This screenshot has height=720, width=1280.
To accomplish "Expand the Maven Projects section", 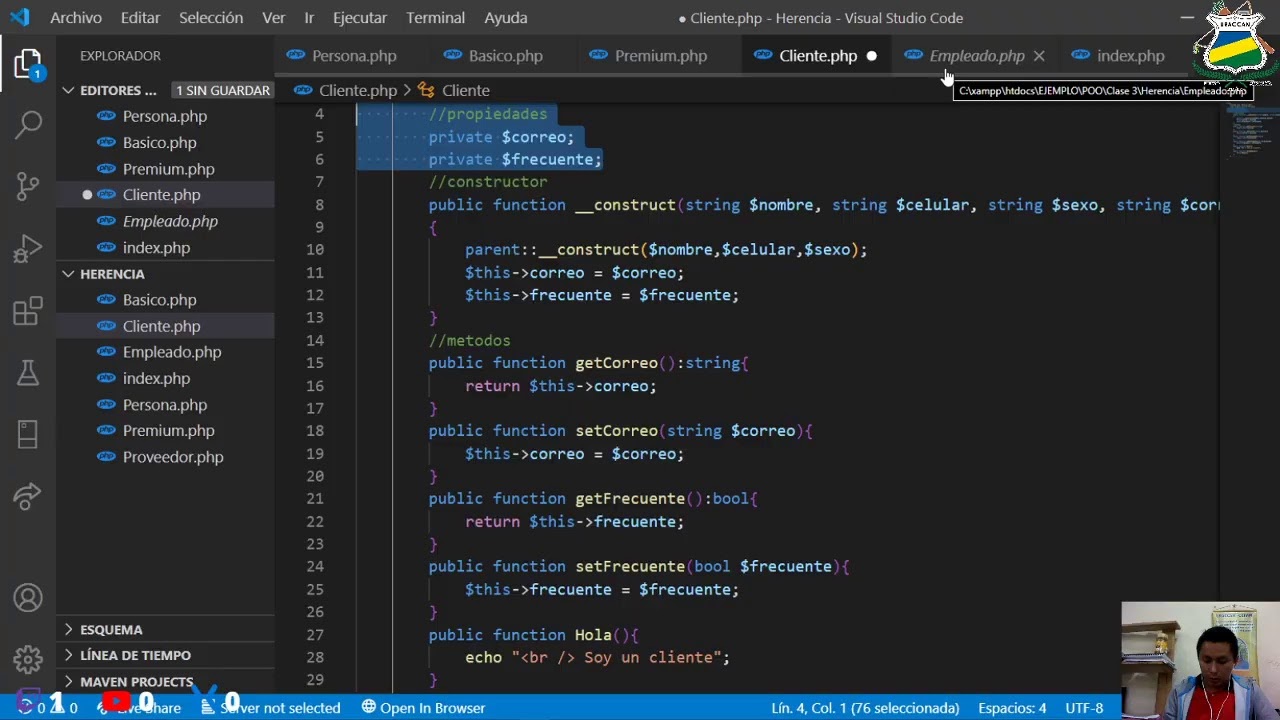I will pos(165,682).
